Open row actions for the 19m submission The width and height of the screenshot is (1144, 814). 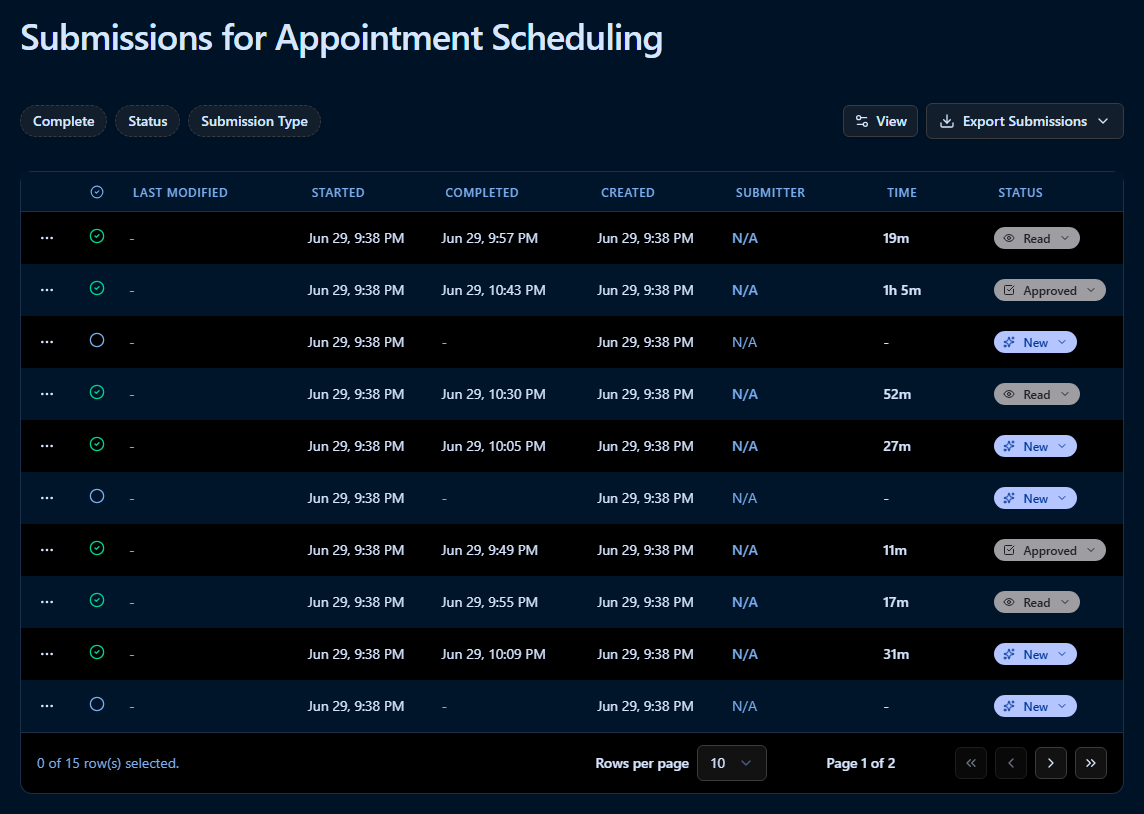pos(47,238)
